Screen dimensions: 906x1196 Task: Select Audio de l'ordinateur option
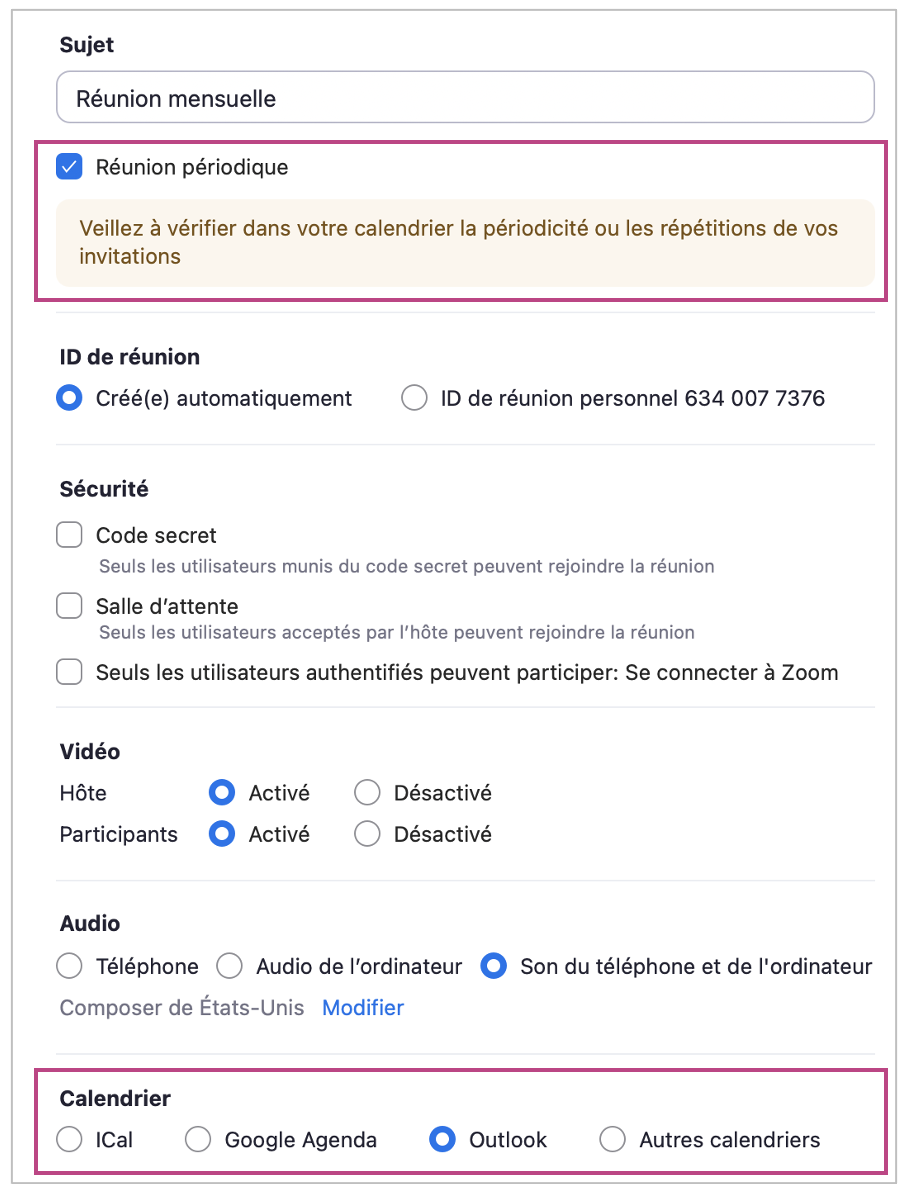point(230,966)
